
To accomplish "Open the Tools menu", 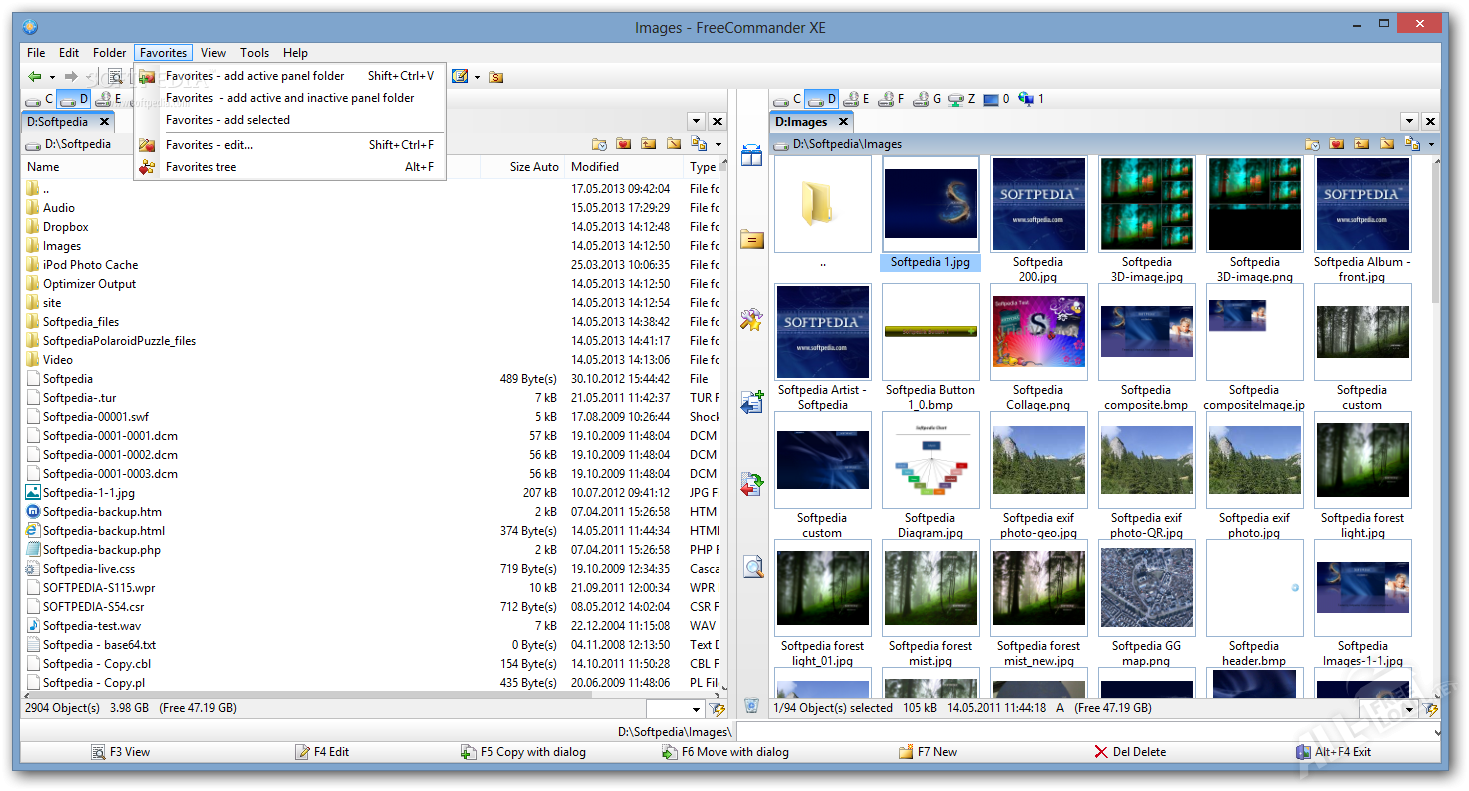I will pyautogui.click(x=254, y=53).
